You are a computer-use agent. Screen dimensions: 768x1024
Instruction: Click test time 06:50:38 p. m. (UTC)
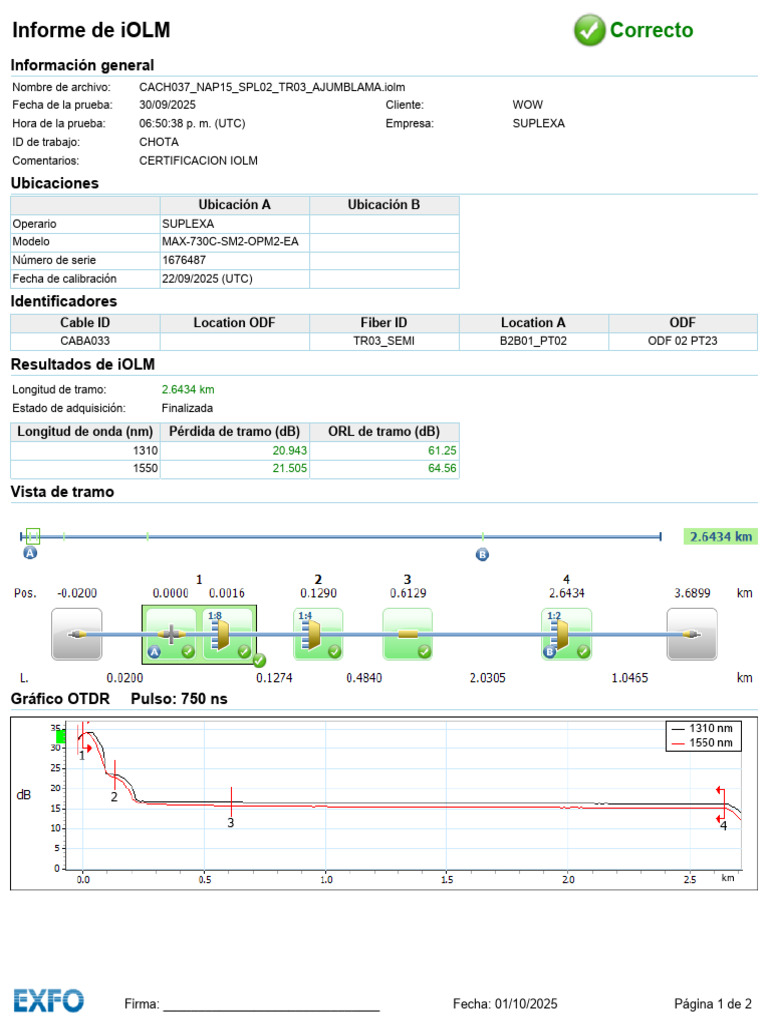(192, 123)
